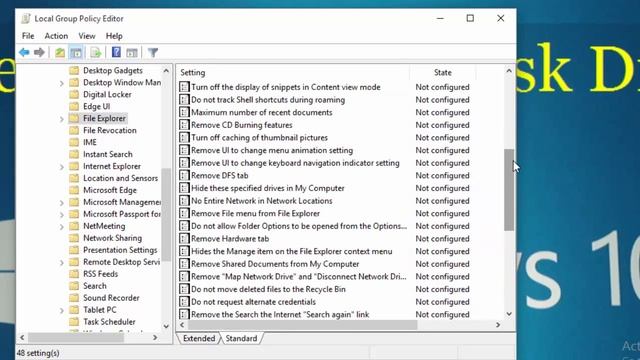Viewport: 640px width, 360px height.
Task: Click the policy icon for Remove Hardware tab
Action: pos(184,239)
